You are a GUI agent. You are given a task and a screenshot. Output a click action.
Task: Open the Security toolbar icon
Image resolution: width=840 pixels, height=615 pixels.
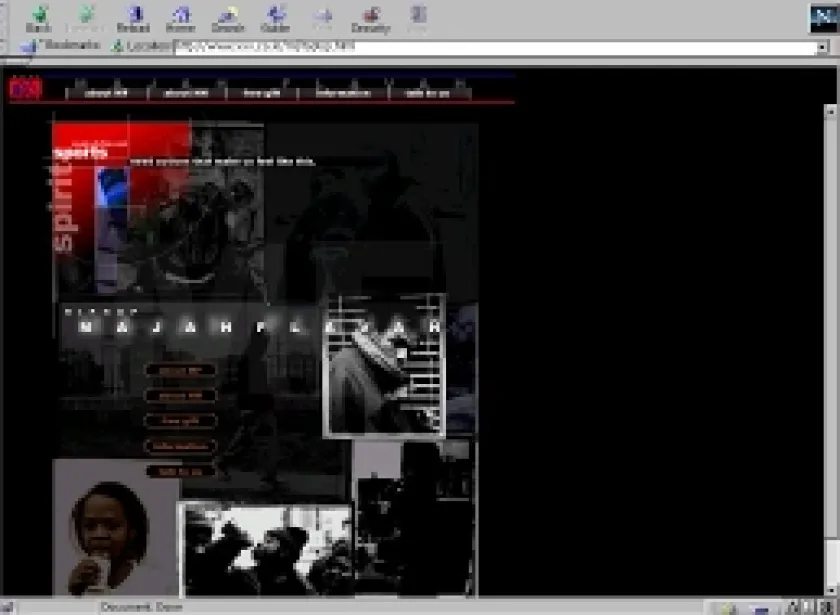(370, 19)
